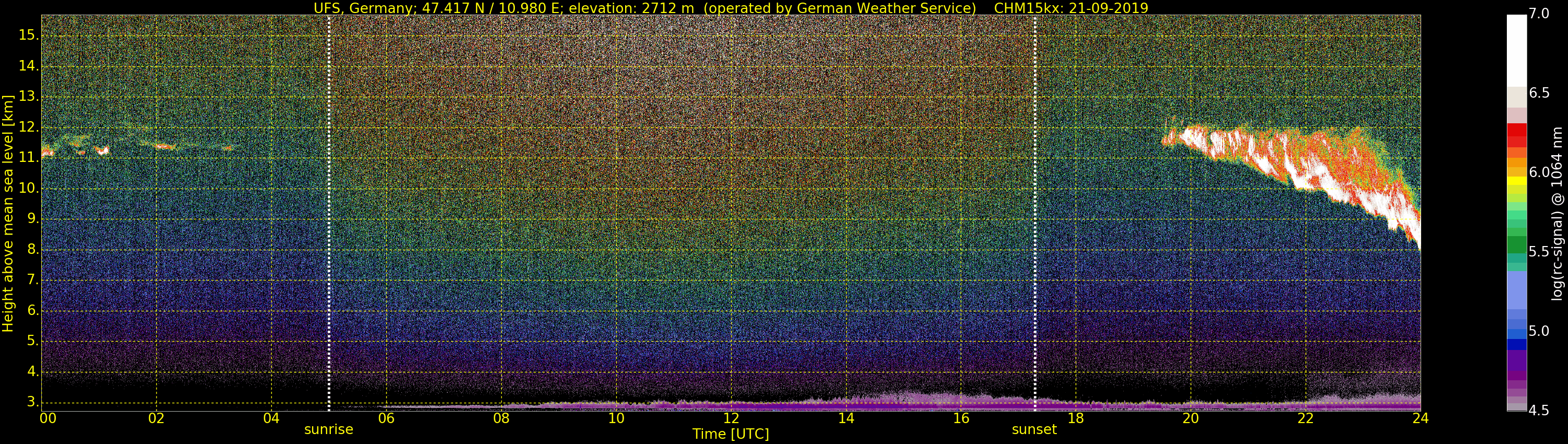Click the "08" time axis tick label
This screenshot has width=1568, height=444.
(x=501, y=418)
